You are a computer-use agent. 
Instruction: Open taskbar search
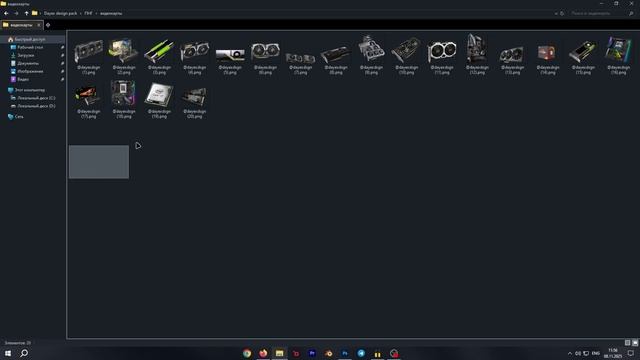point(24,353)
